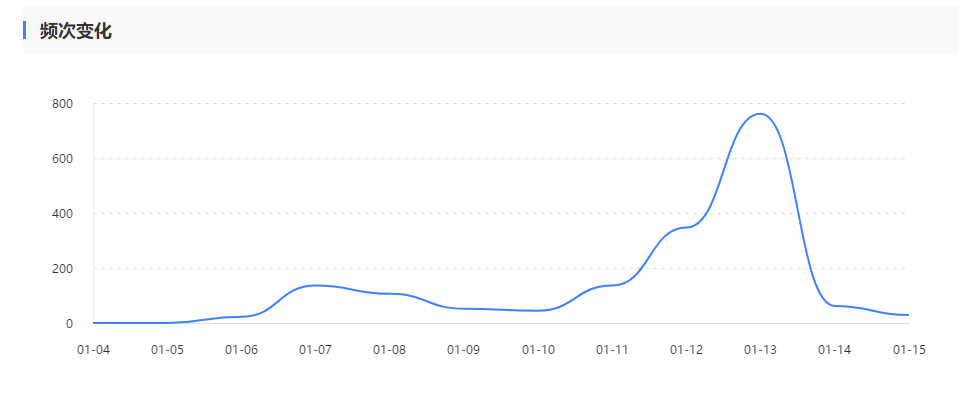Image resolution: width=959 pixels, height=401 pixels.
Task: Click the 01-04 x-axis date label
Action: (93, 350)
